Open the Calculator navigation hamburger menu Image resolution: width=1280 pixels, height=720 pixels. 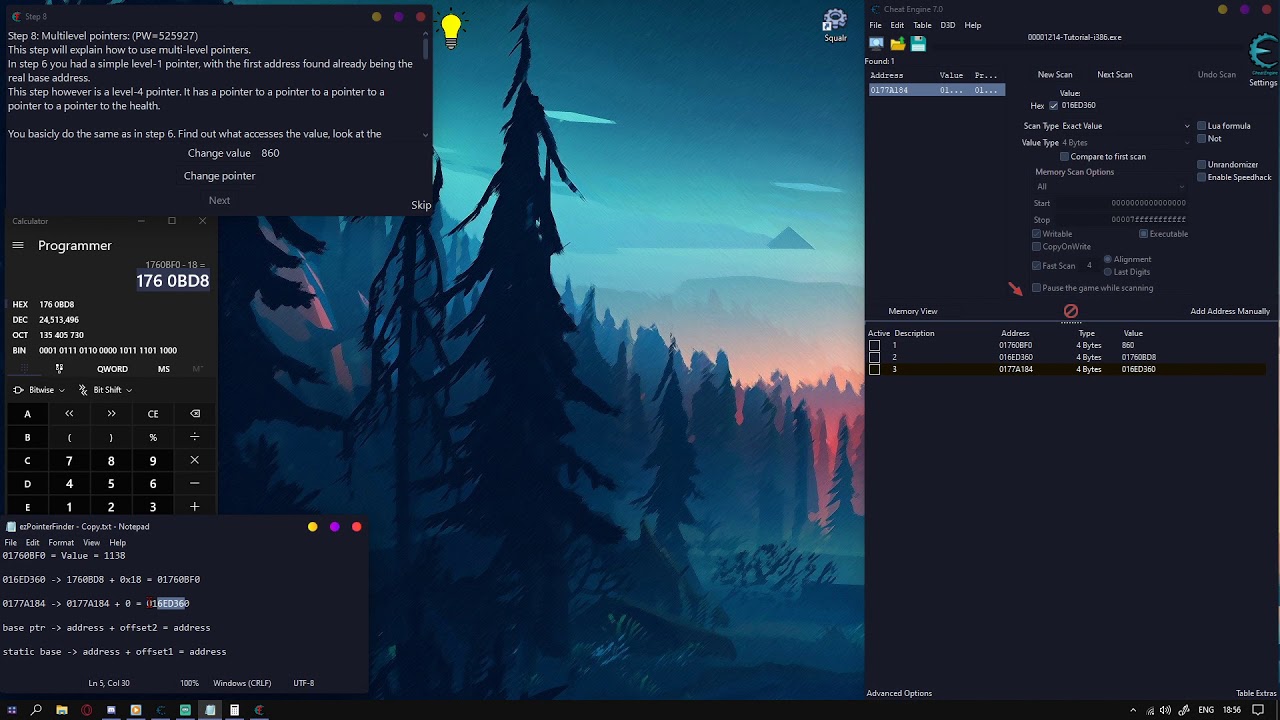pyautogui.click(x=18, y=245)
